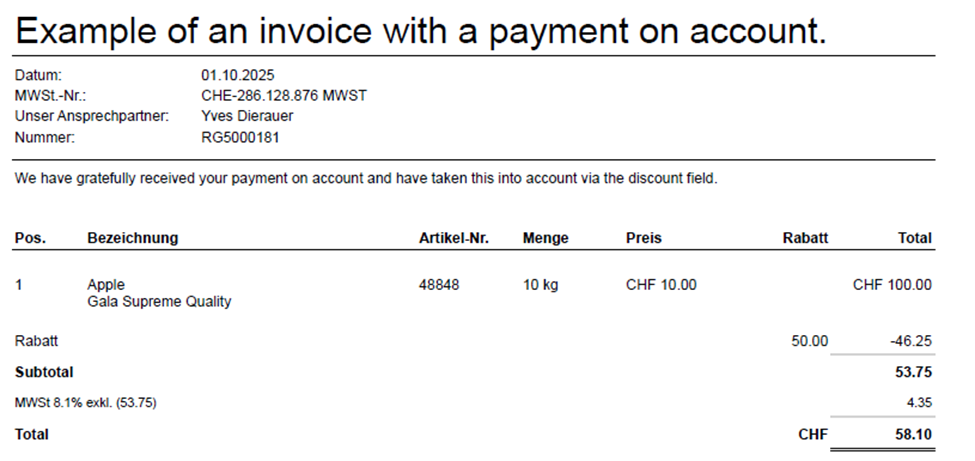
Task: Click the VAT number CHE-286.128.876 MWST
Action: 284,96
